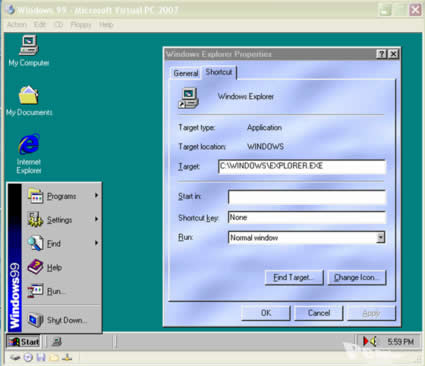Open Programs in Start menu

[63, 196]
